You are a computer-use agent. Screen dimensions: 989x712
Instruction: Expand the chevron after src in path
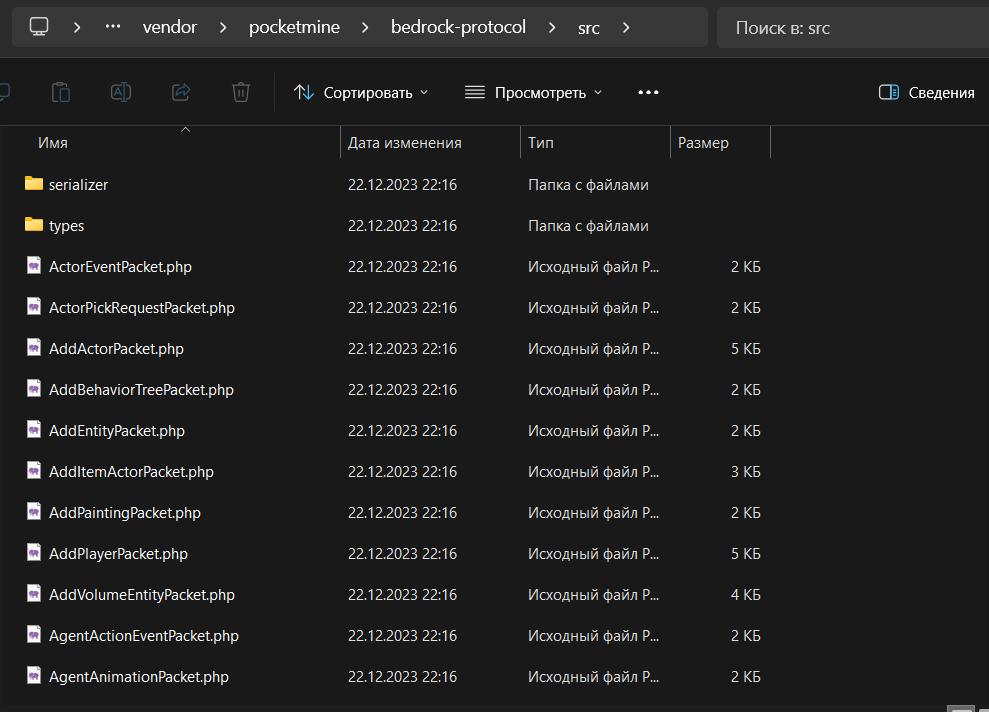pyautogui.click(x=626, y=27)
